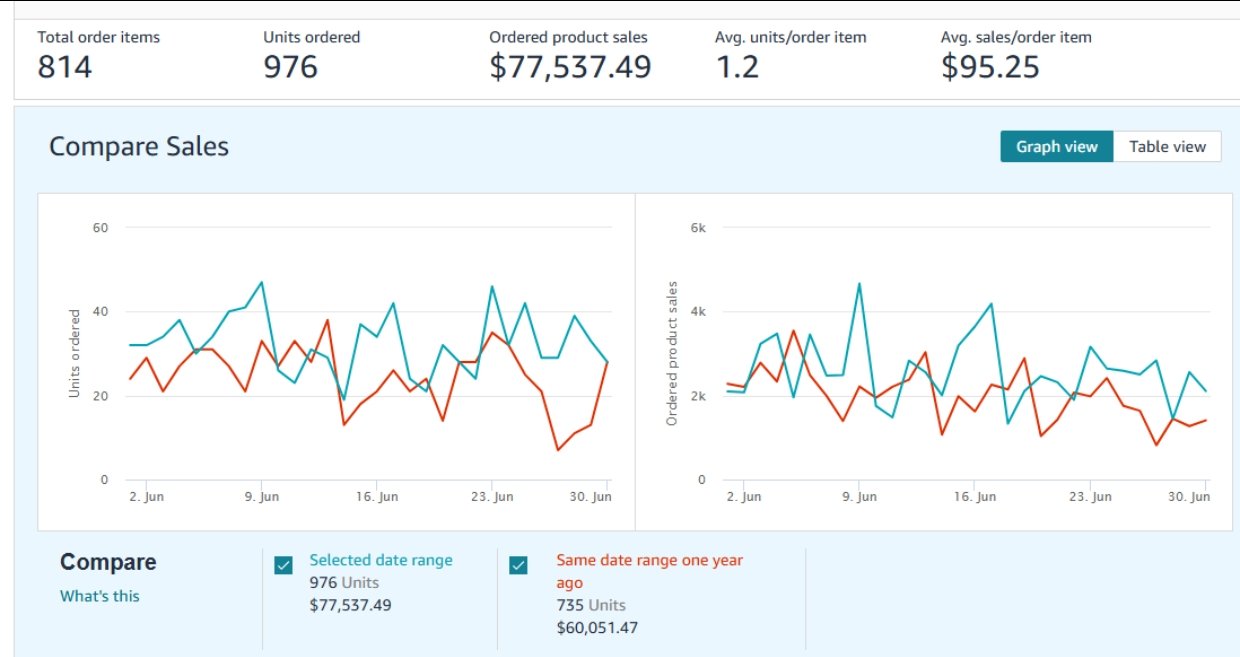Click the vertical "Ordered product sales" axis title
This screenshot has width=1240, height=657.
(x=672, y=353)
